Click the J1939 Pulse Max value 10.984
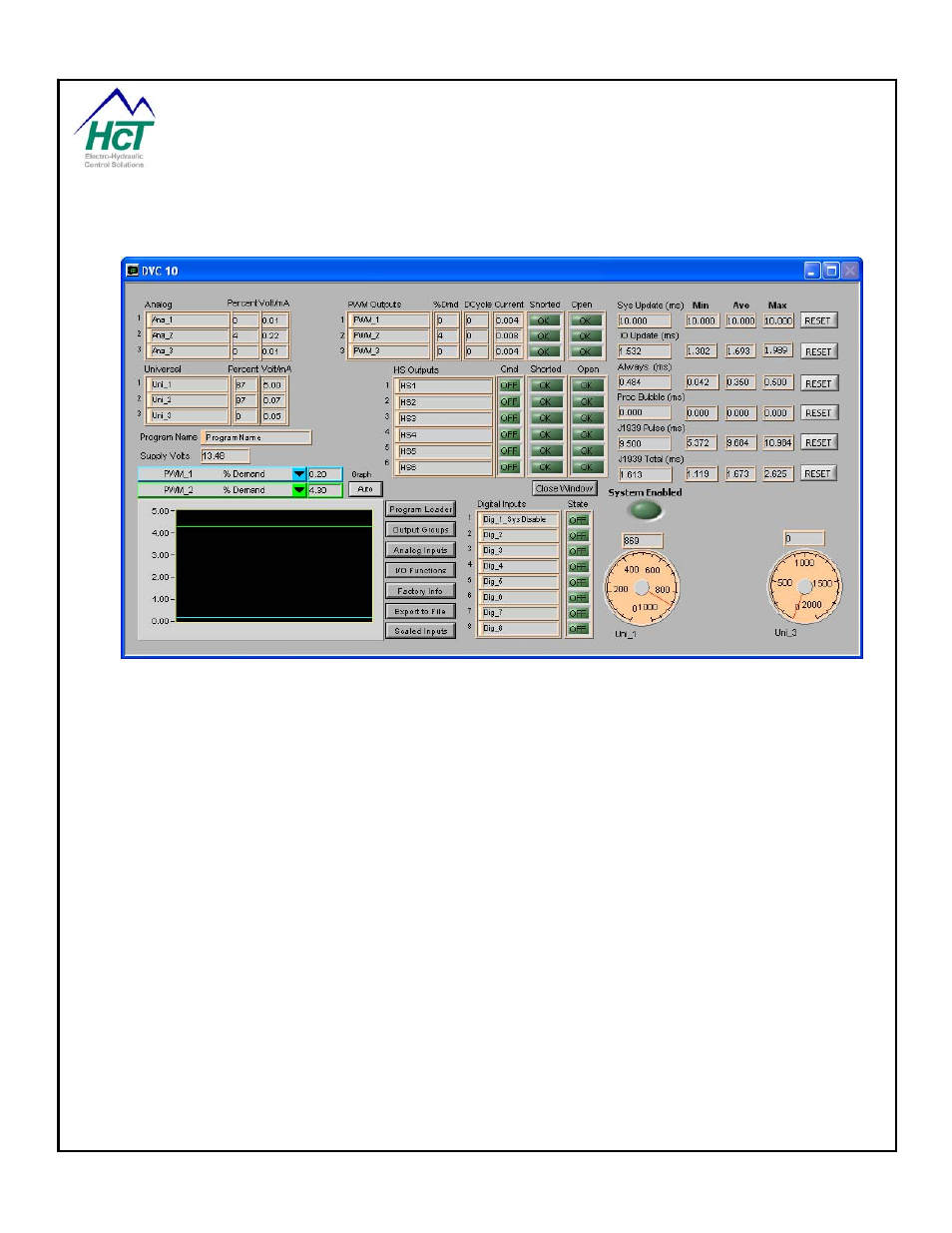The image size is (952, 1233). (x=778, y=442)
